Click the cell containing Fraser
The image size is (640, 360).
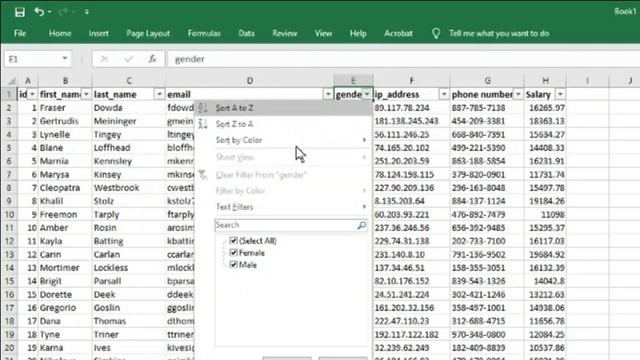[x=65, y=108]
